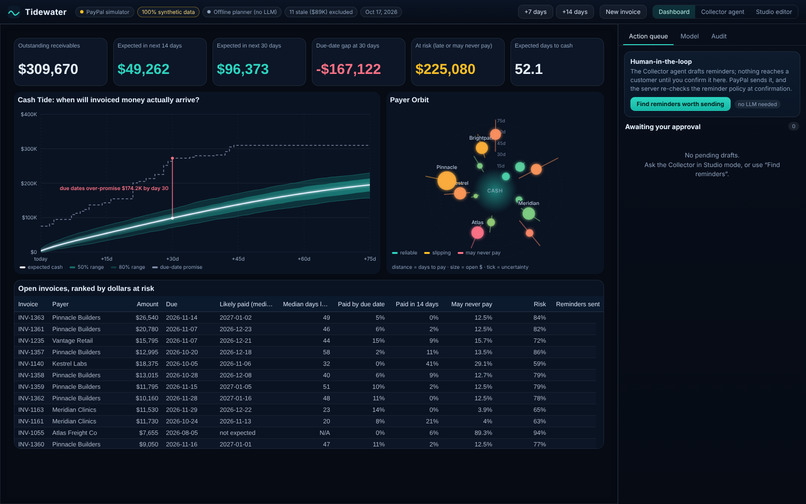Click the Due-date gap value -$167,122

(349, 69)
